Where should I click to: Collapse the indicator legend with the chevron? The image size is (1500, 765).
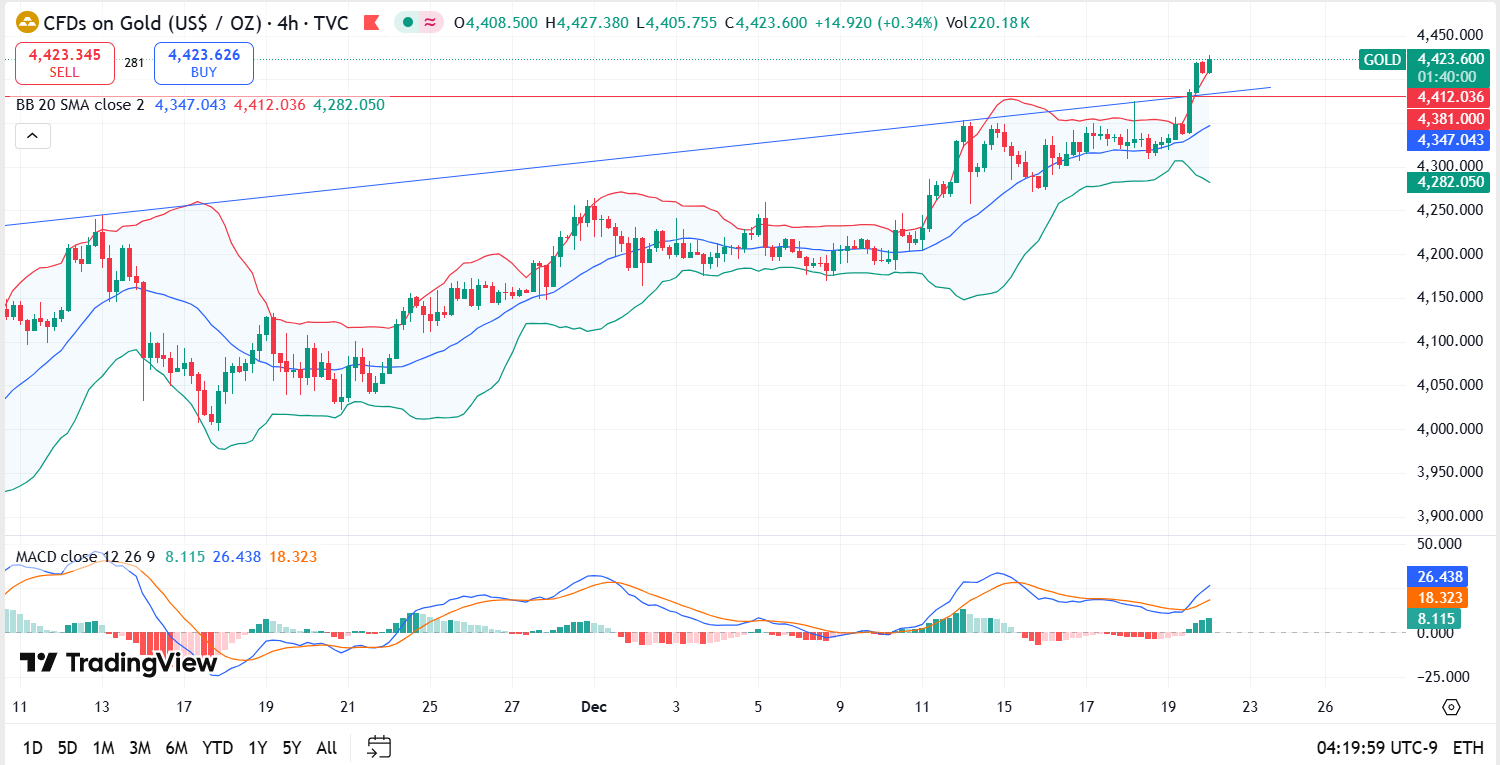click(33, 135)
